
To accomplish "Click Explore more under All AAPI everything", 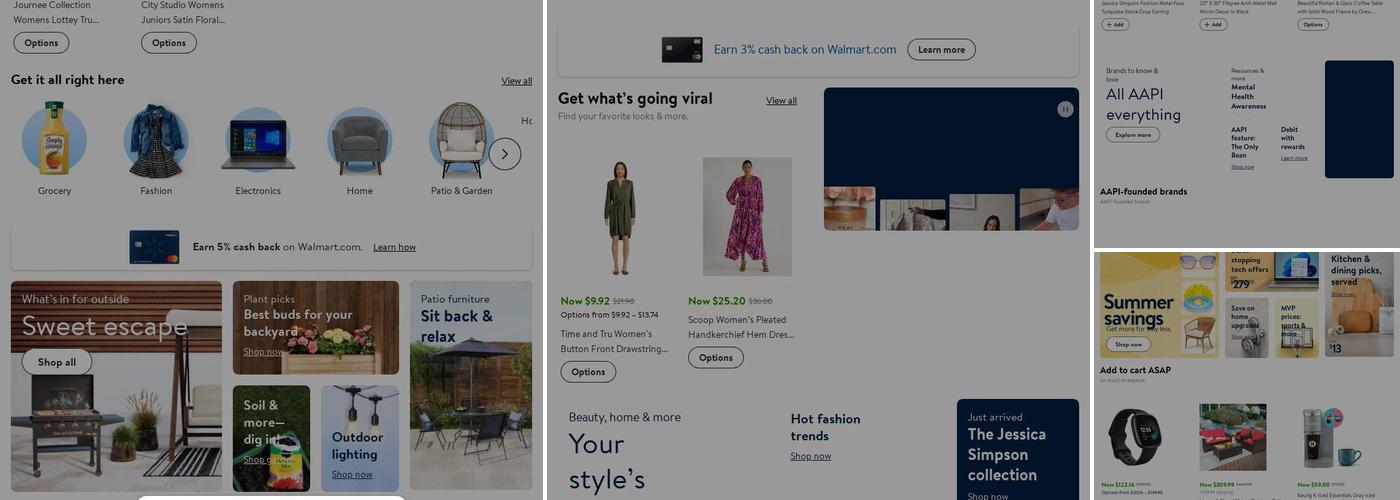I will [x=1133, y=135].
